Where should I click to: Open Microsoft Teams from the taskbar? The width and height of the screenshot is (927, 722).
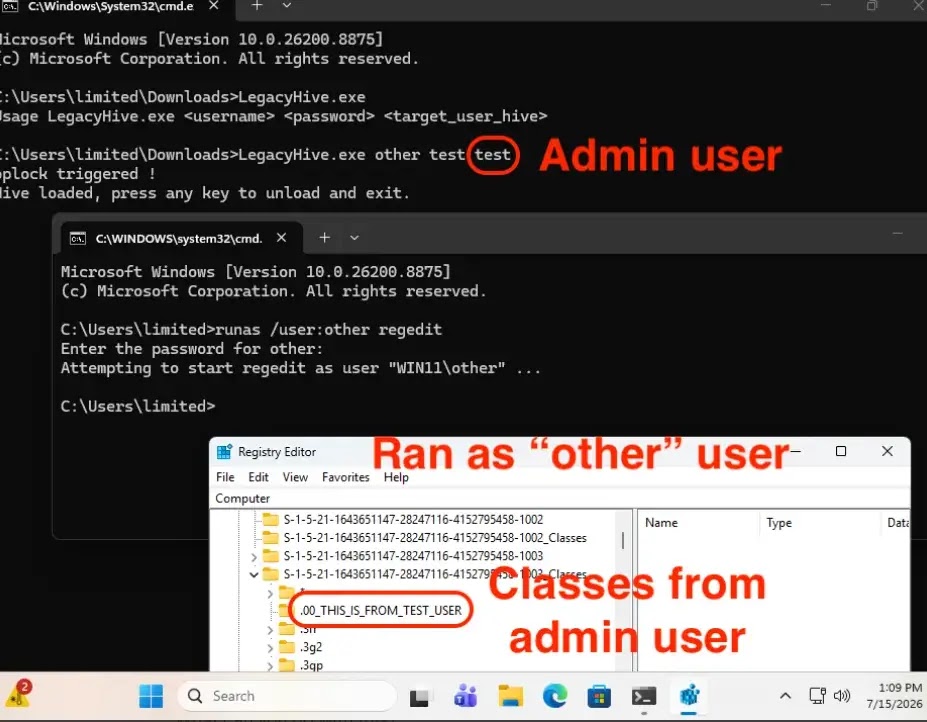465,696
